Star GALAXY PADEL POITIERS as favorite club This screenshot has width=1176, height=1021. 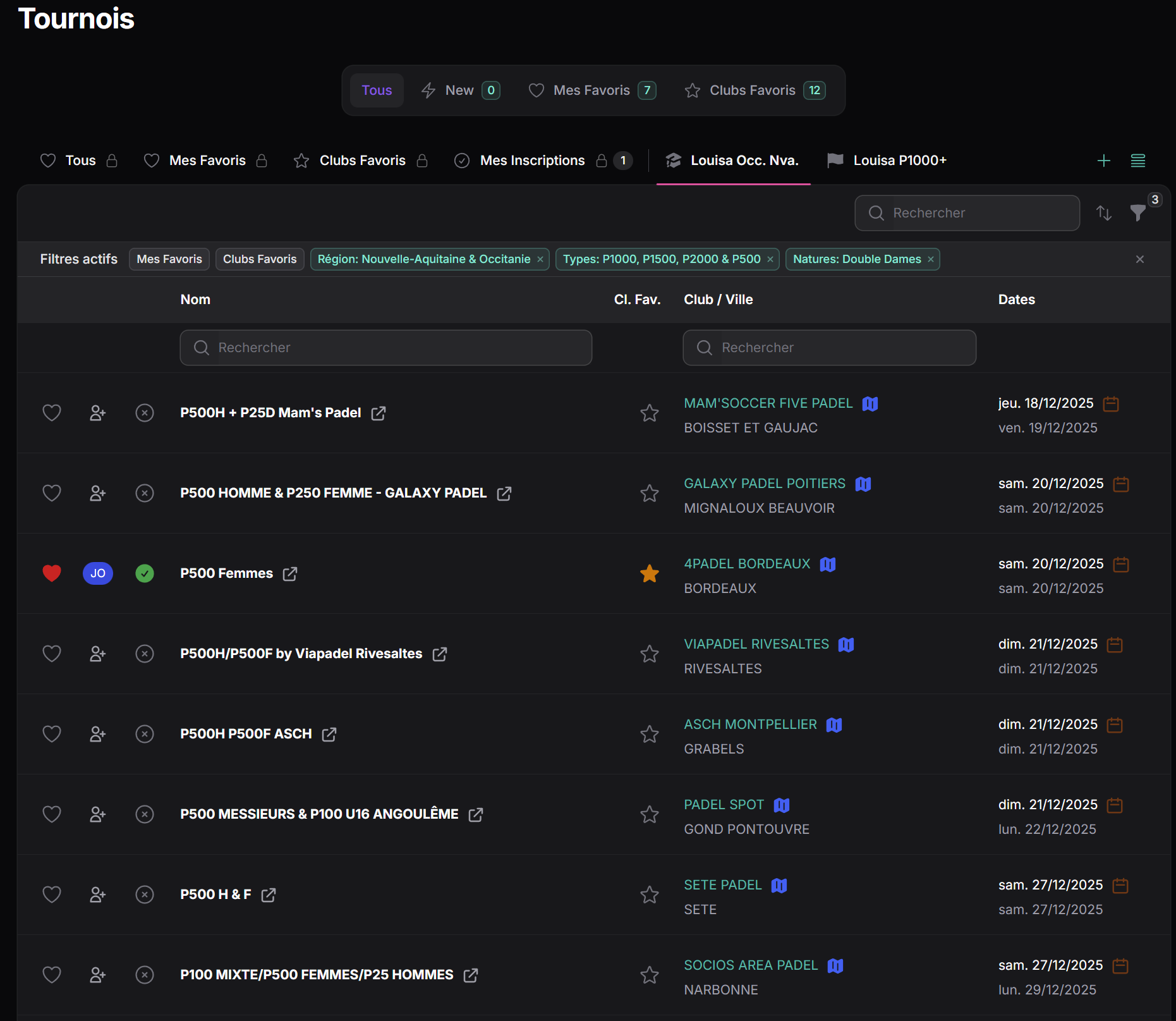[x=649, y=493]
